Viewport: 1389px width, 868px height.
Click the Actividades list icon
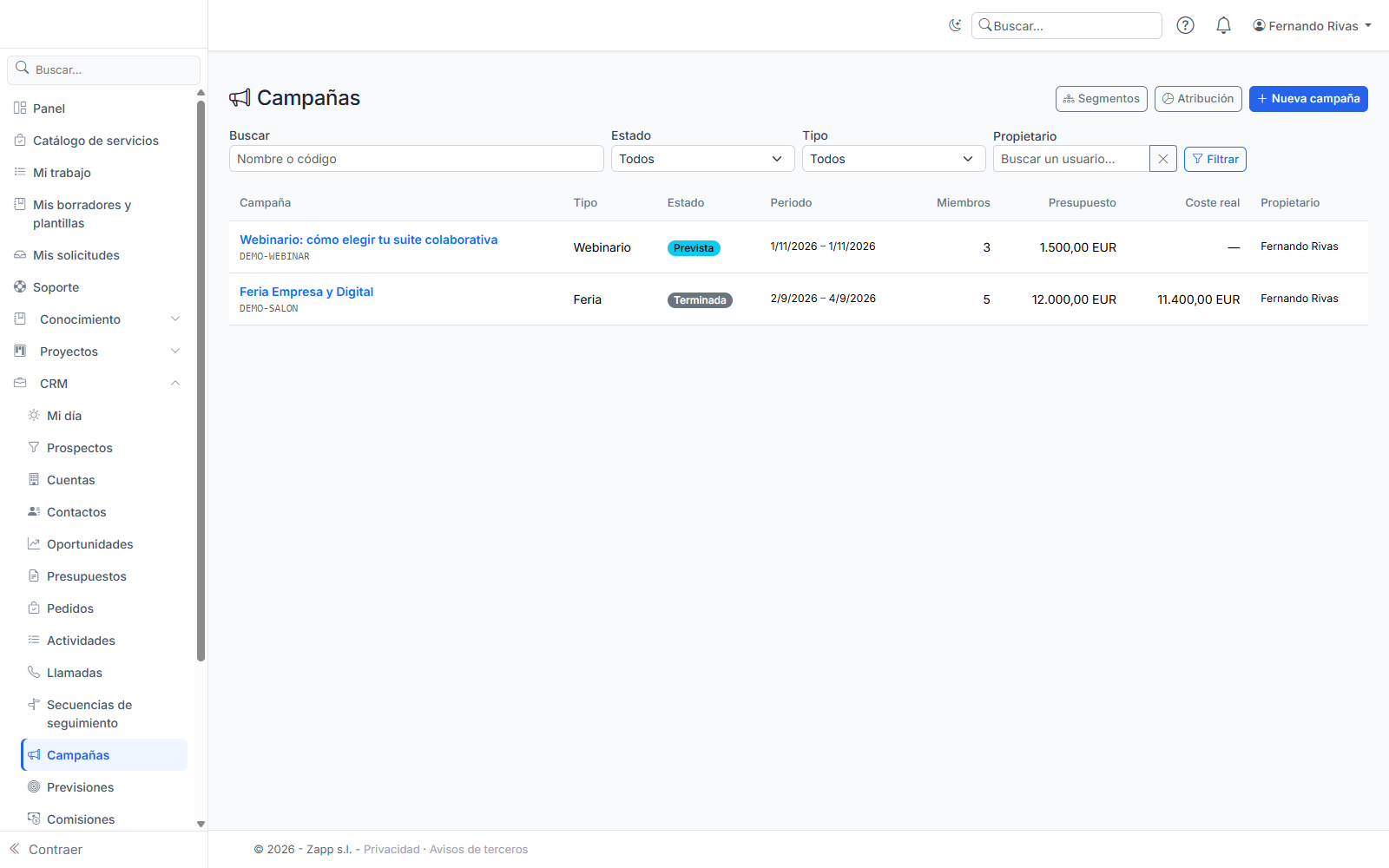point(34,640)
